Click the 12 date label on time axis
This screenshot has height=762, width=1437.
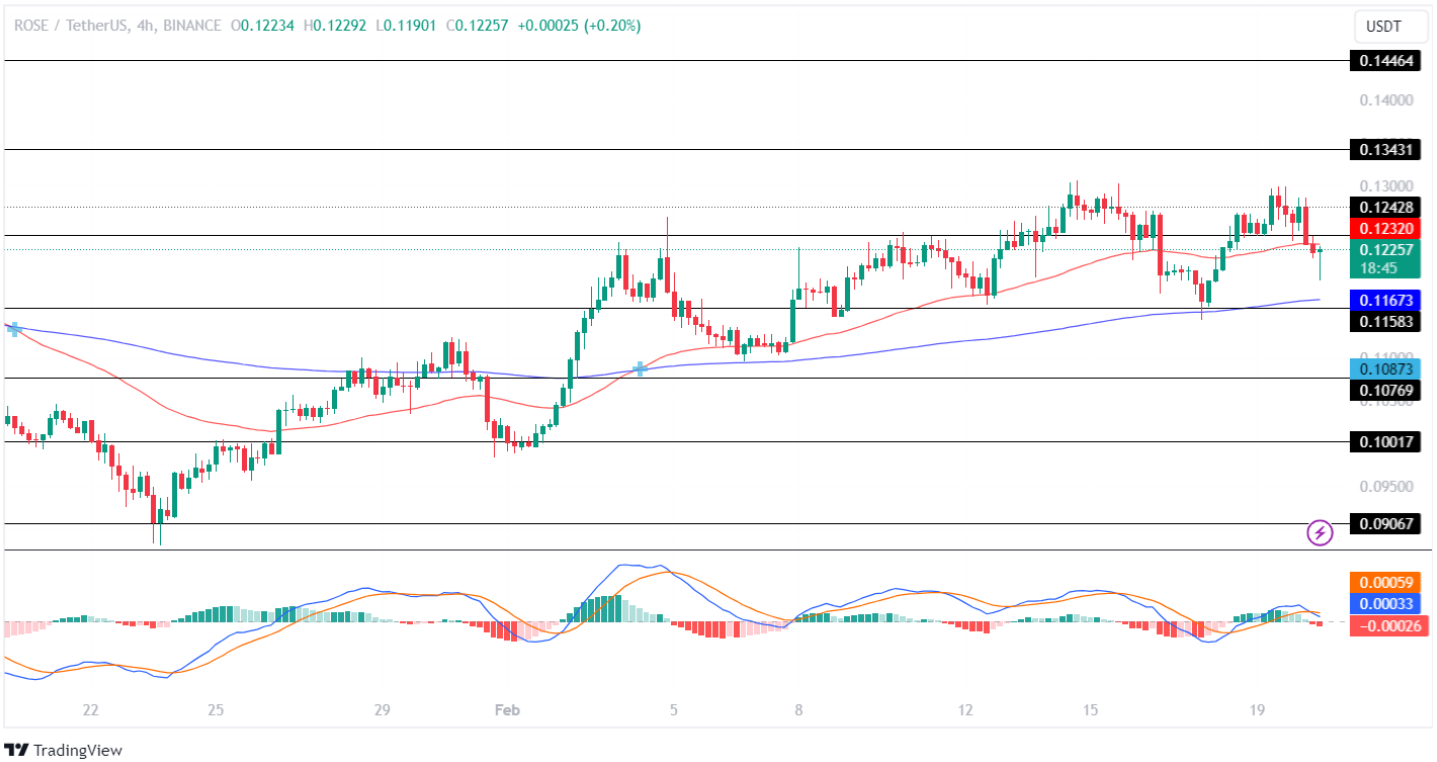[965, 710]
